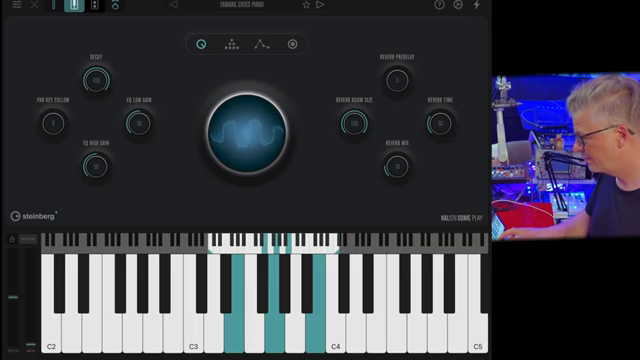Click the teal drop icon in top bar
The image size is (640, 360).
pyautogui.click(x=115, y=5)
